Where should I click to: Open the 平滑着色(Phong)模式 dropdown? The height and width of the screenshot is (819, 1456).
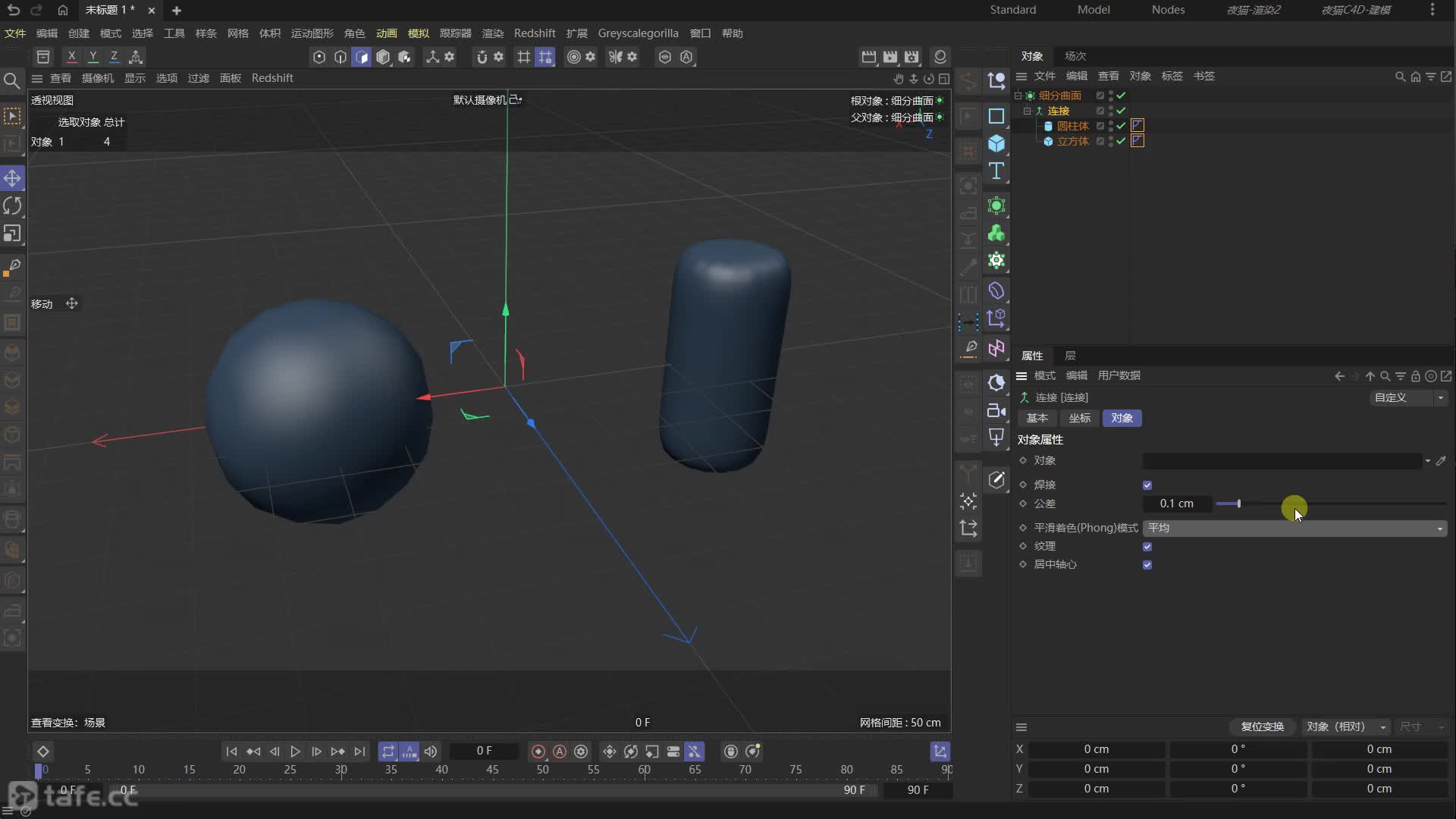click(1295, 528)
